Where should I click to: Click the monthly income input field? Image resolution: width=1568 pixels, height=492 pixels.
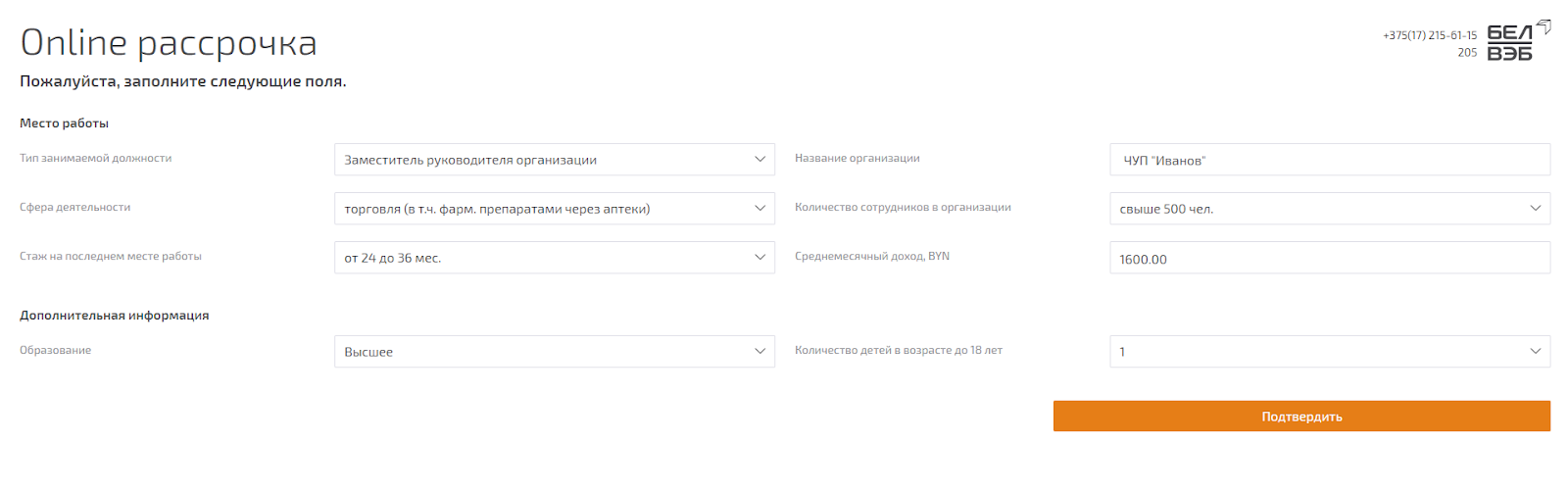(1330, 258)
